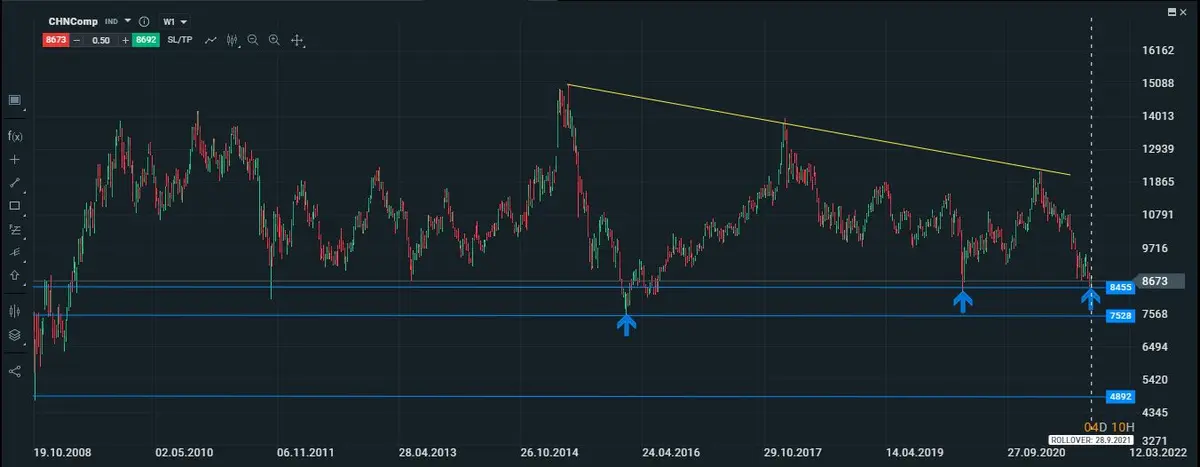Click the 0.50 volume input field

(x=101, y=40)
